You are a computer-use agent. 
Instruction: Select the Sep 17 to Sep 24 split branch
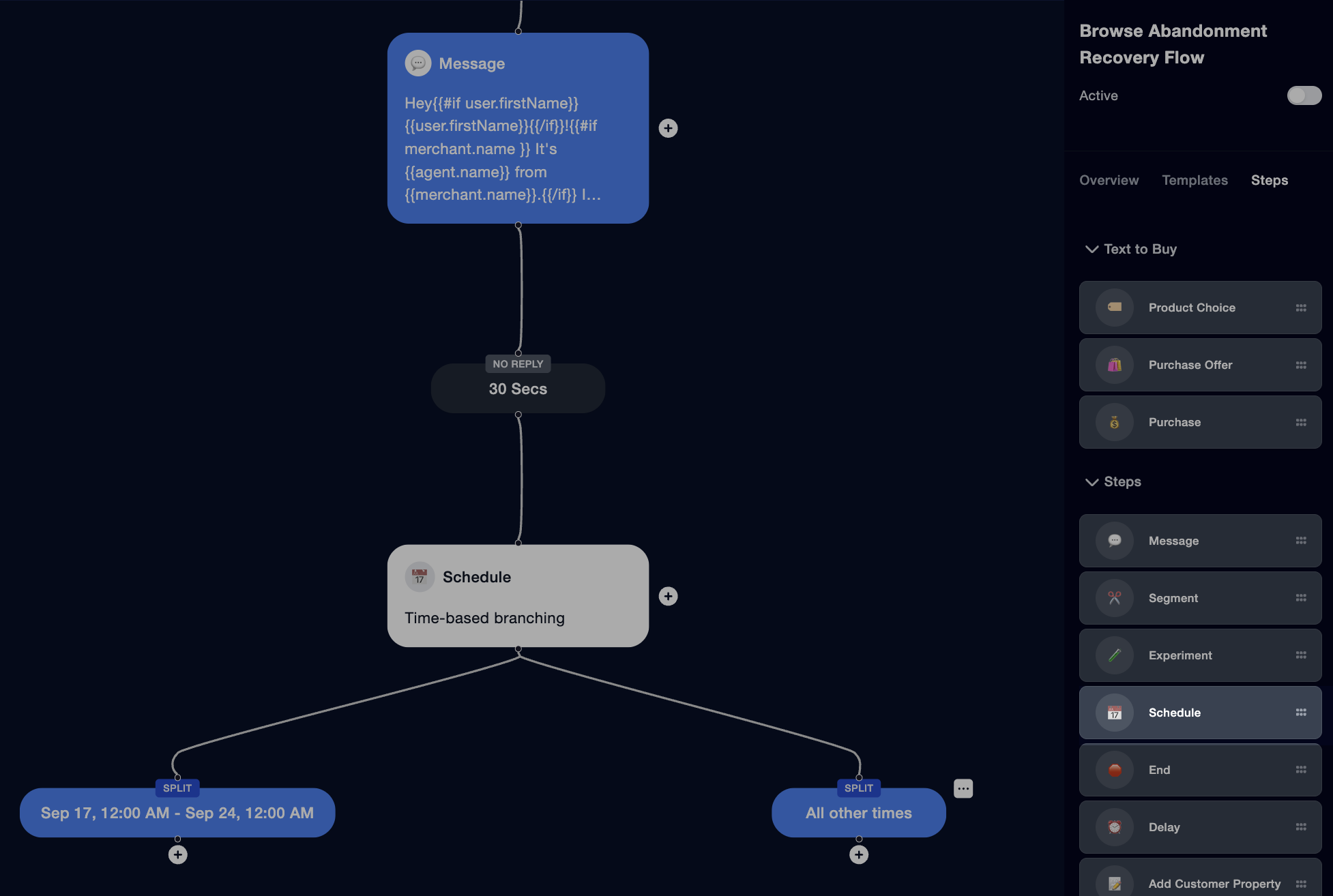click(177, 813)
